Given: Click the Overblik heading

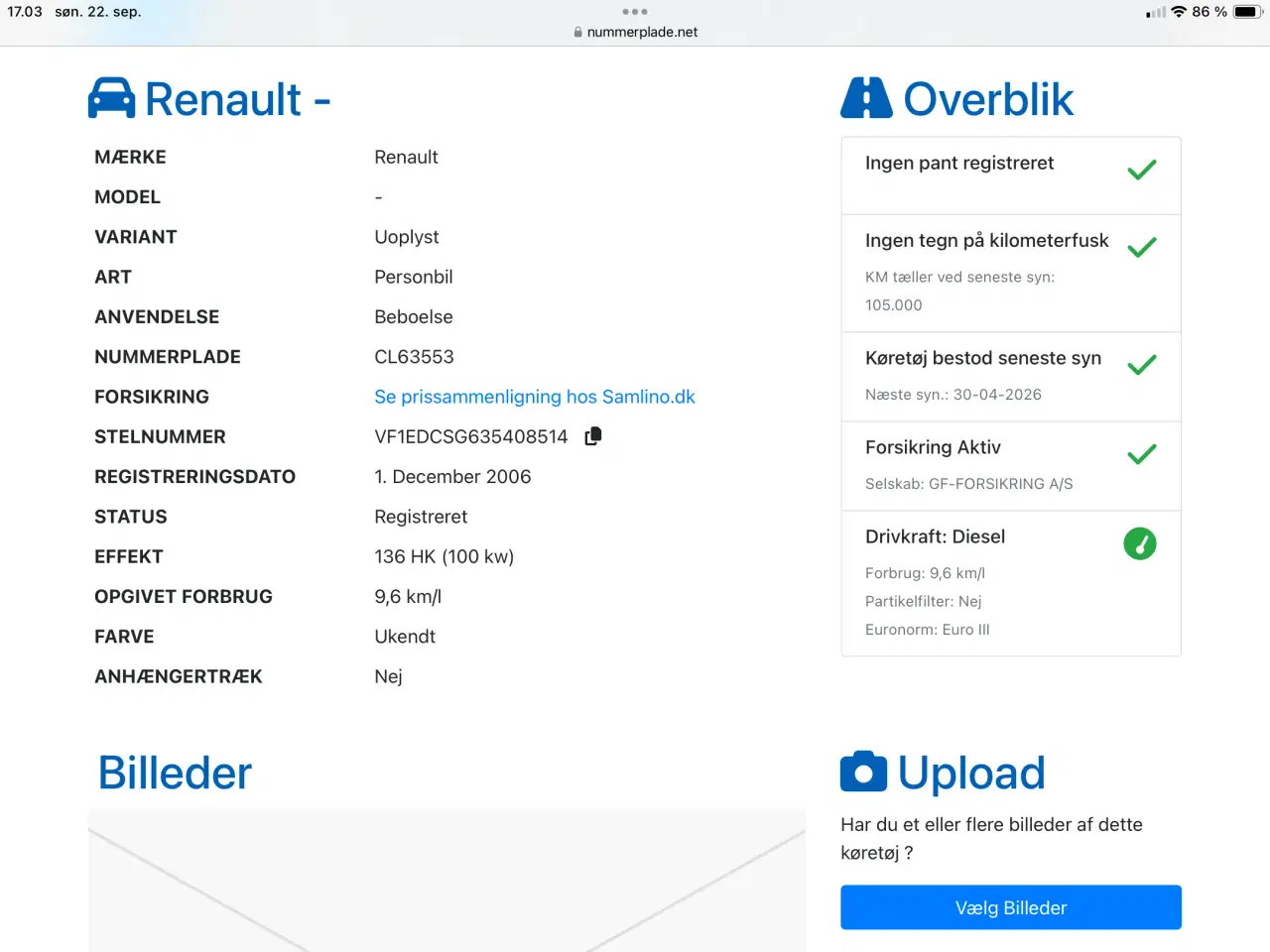Looking at the screenshot, I should 988,99.
